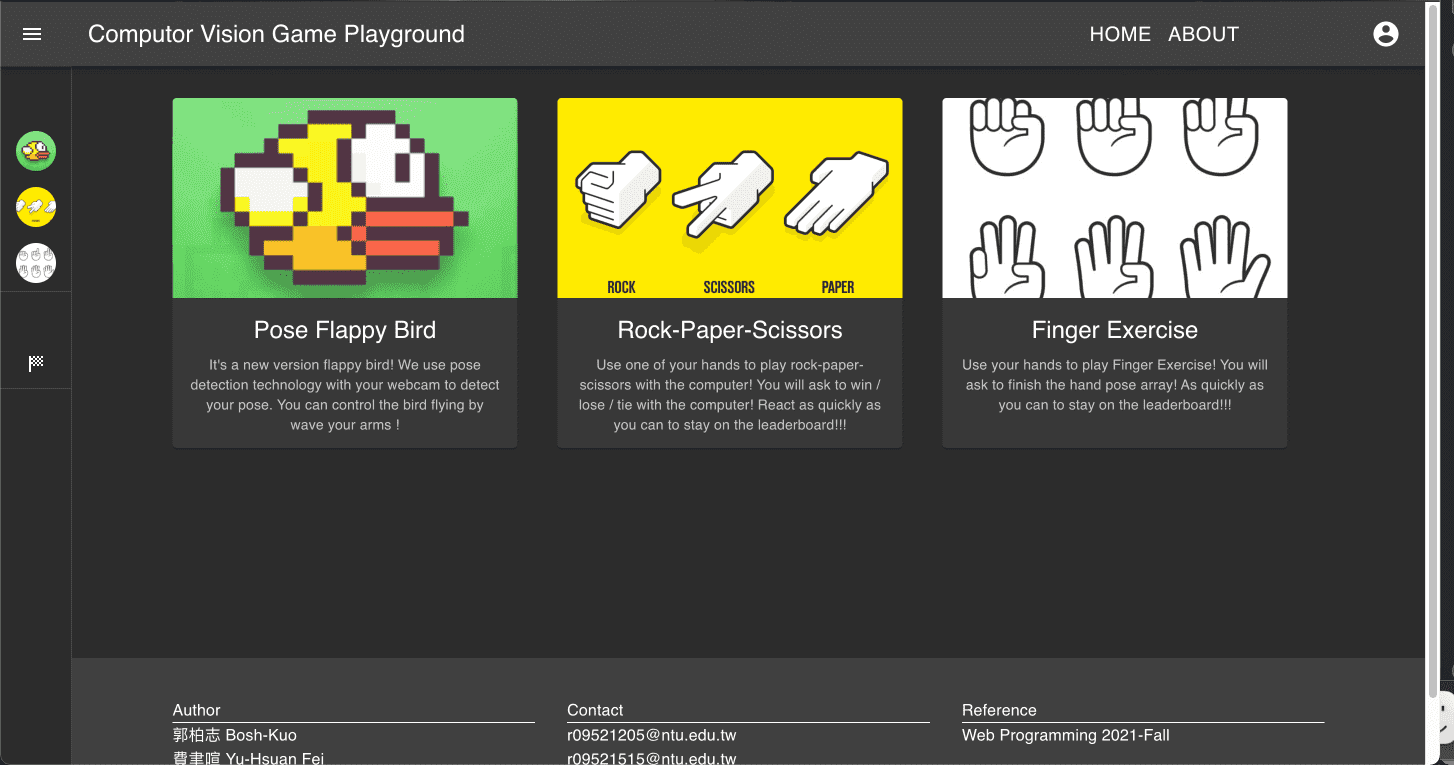Click the Pose Flappy Bird card title

pyautogui.click(x=345, y=330)
